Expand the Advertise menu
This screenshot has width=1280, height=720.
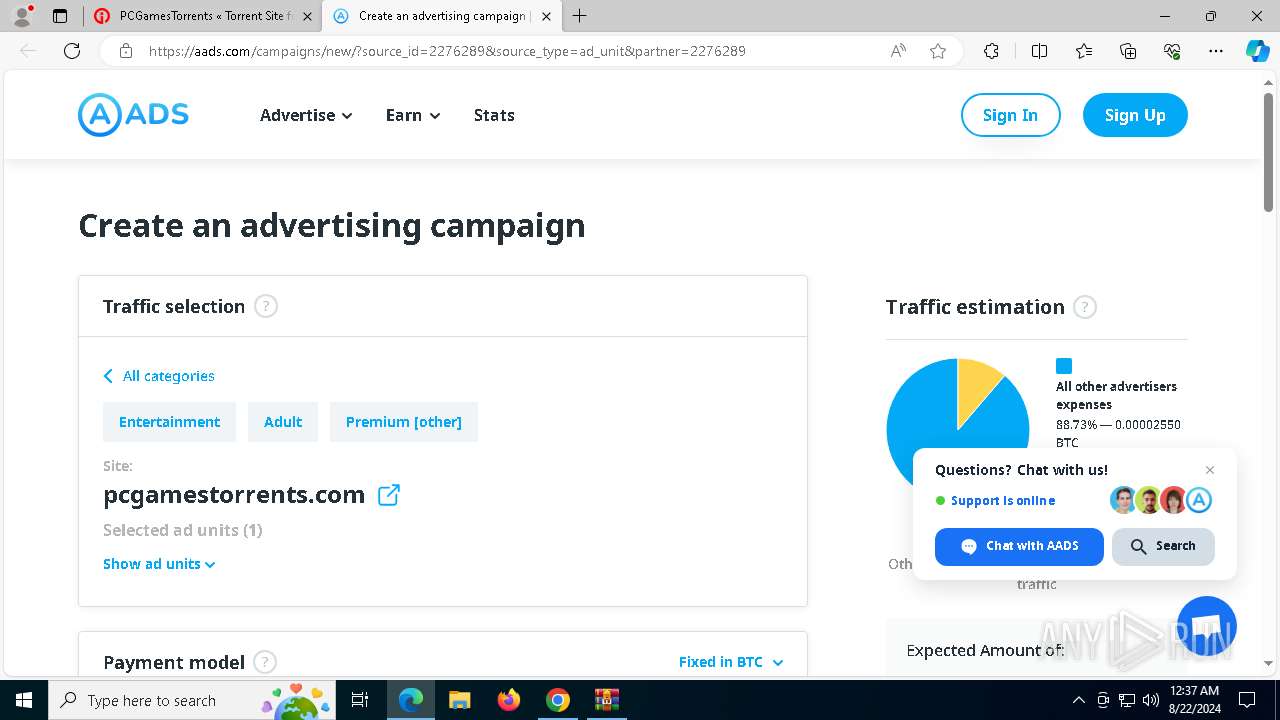tap(306, 115)
